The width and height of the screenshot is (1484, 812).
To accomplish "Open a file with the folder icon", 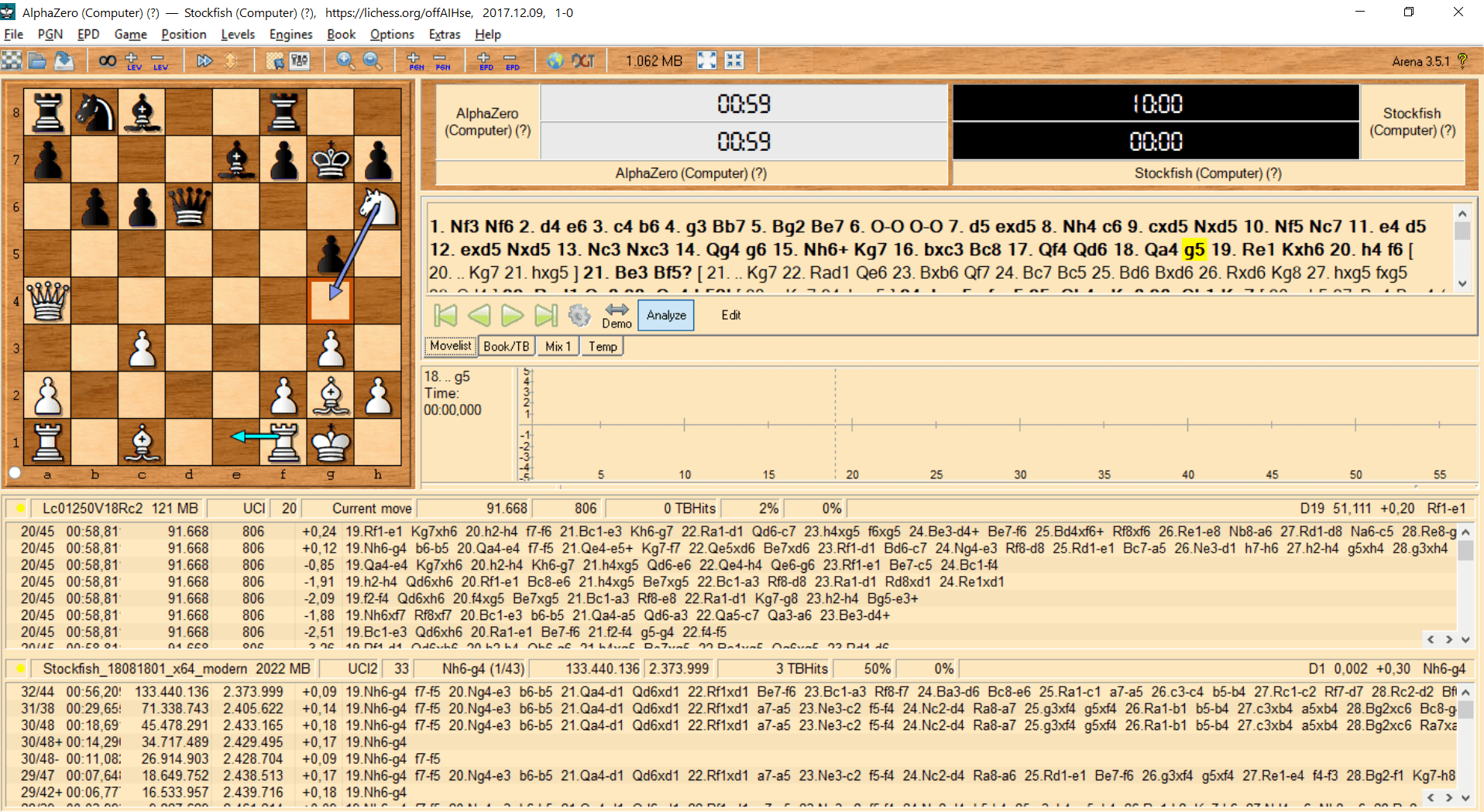I will pos(37,60).
